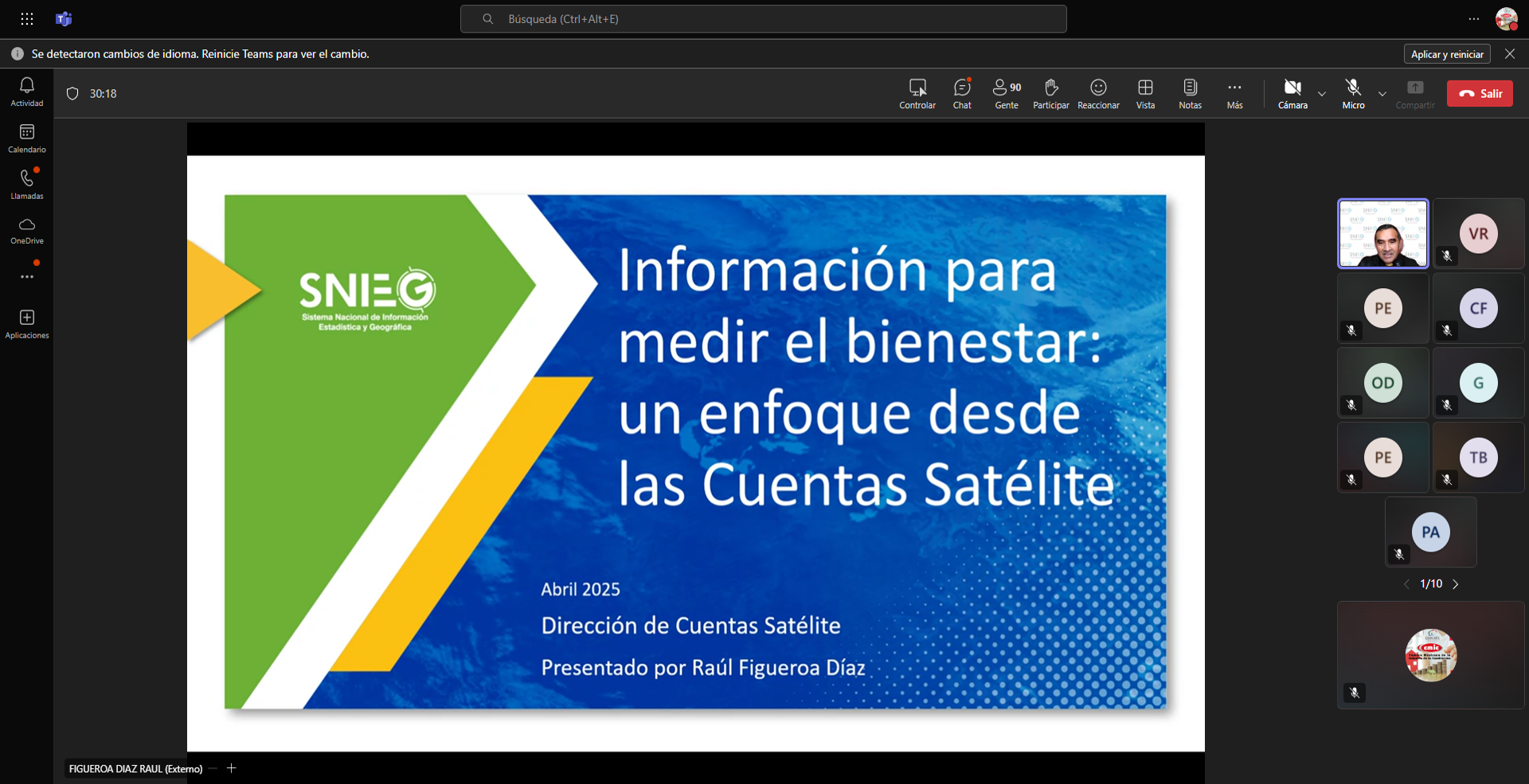Dismiss the language change banner
The height and width of the screenshot is (784, 1529).
click(1510, 54)
